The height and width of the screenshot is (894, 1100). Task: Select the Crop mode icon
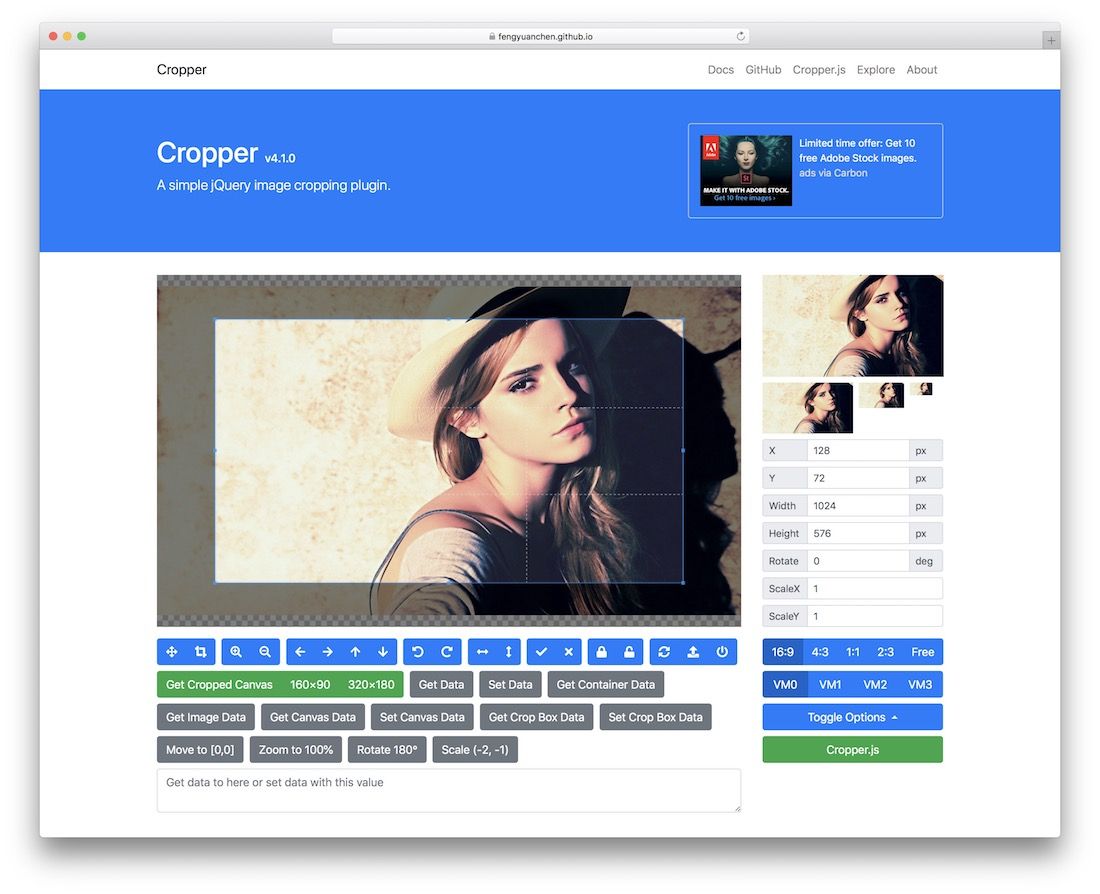(x=201, y=652)
